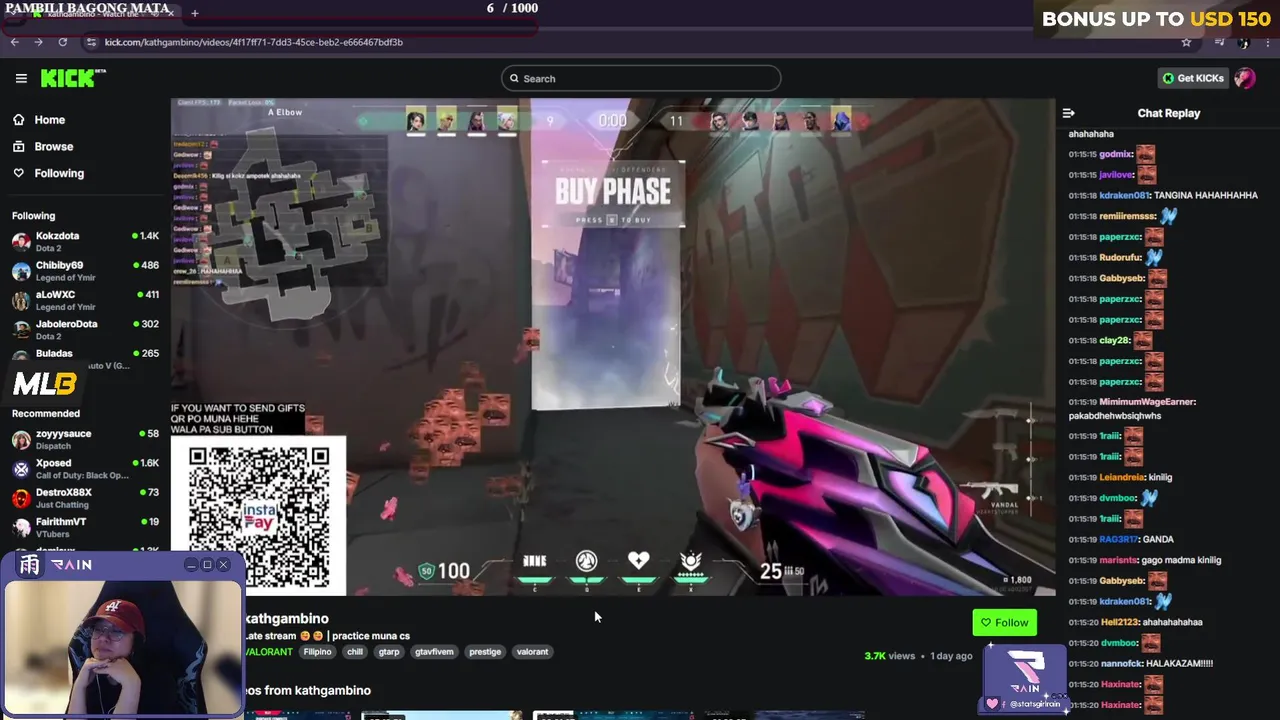Viewport: 1280px width, 720px height.
Task: Click the Get KICKs button
Action: point(1193,78)
